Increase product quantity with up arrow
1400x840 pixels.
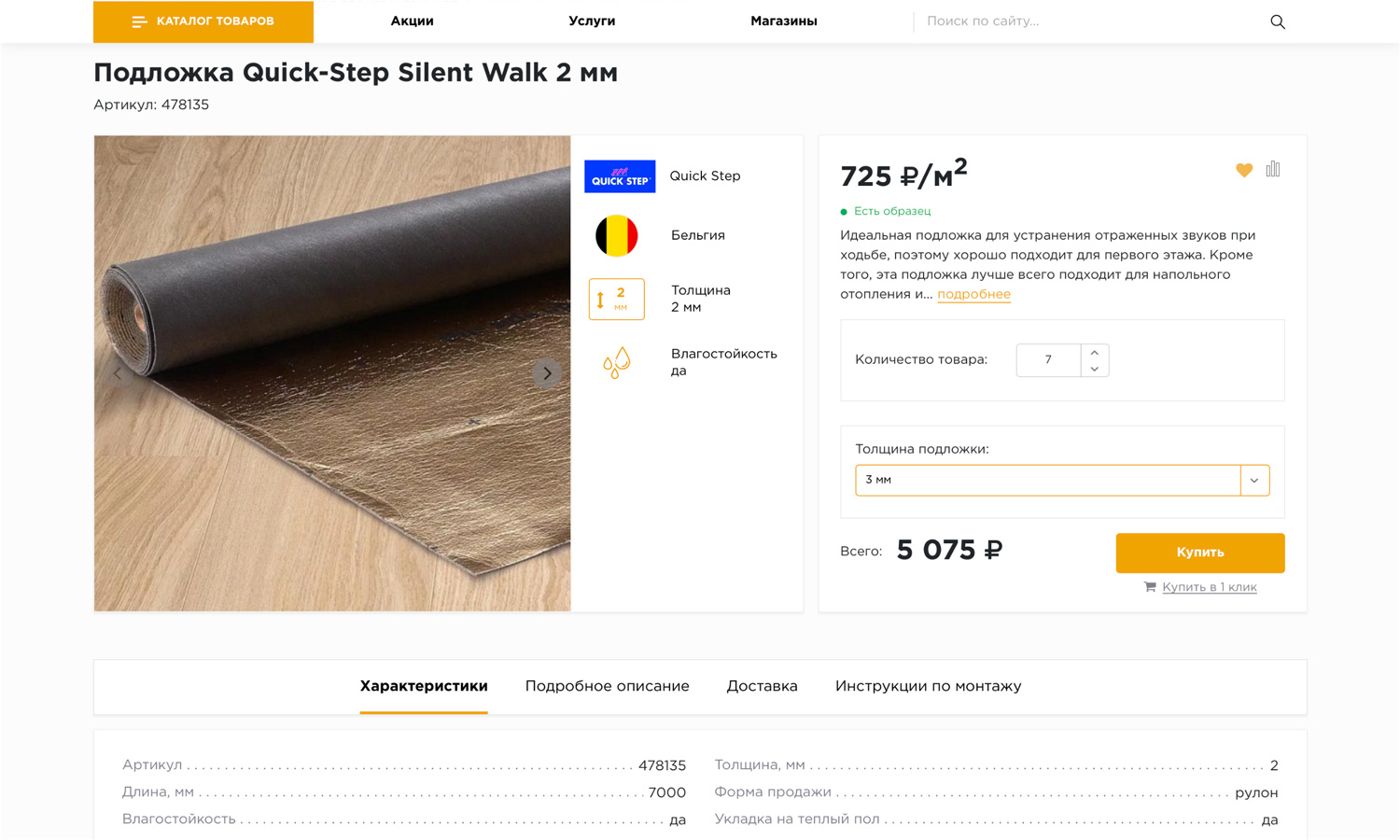click(x=1095, y=353)
